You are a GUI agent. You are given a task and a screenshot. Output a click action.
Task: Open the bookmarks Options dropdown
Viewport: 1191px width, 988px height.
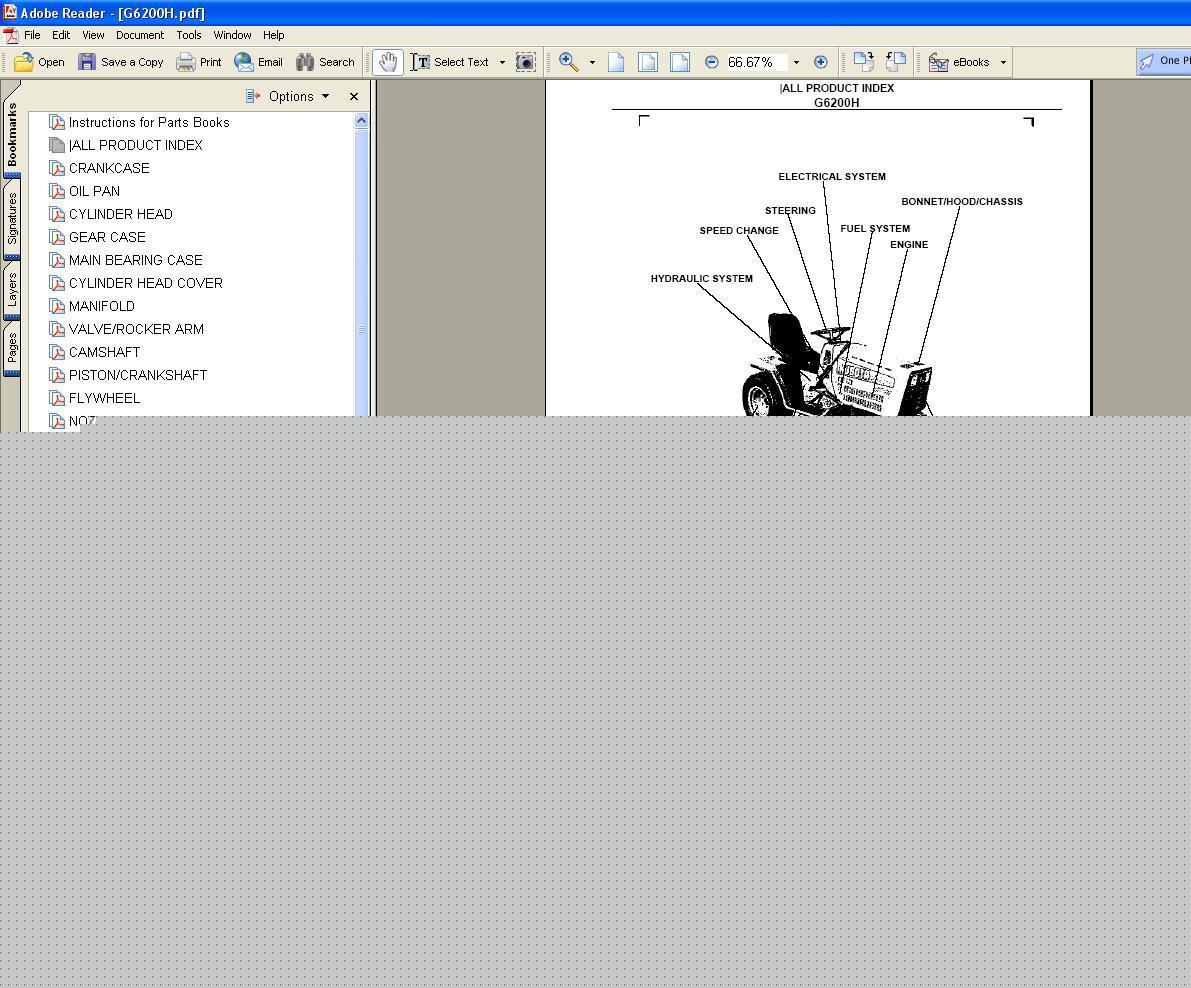click(x=287, y=96)
